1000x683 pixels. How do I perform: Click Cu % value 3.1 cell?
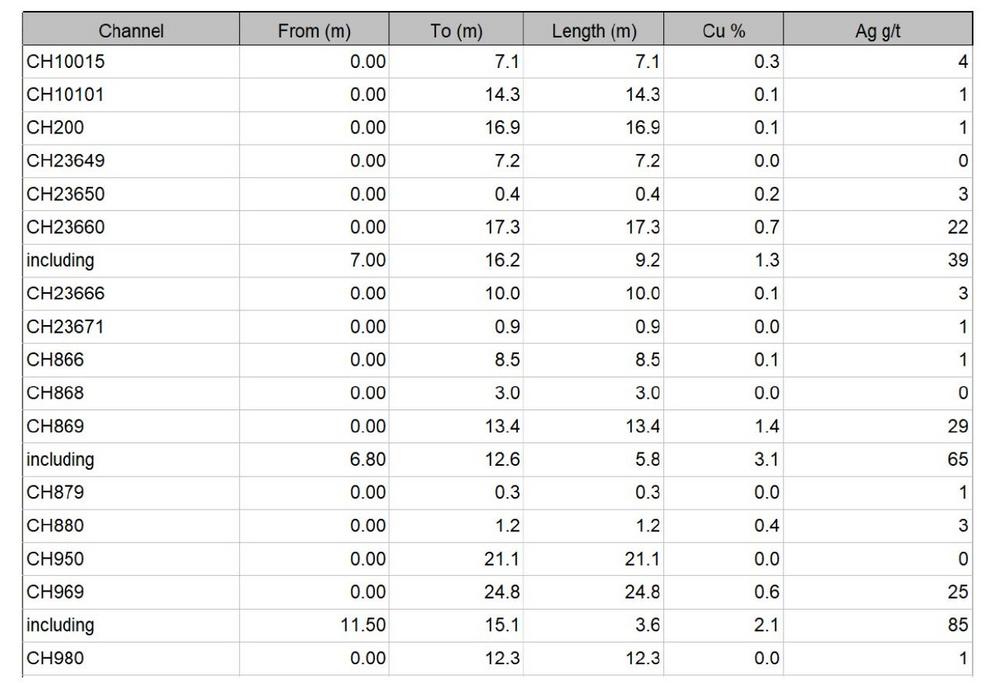click(x=723, y=460)
